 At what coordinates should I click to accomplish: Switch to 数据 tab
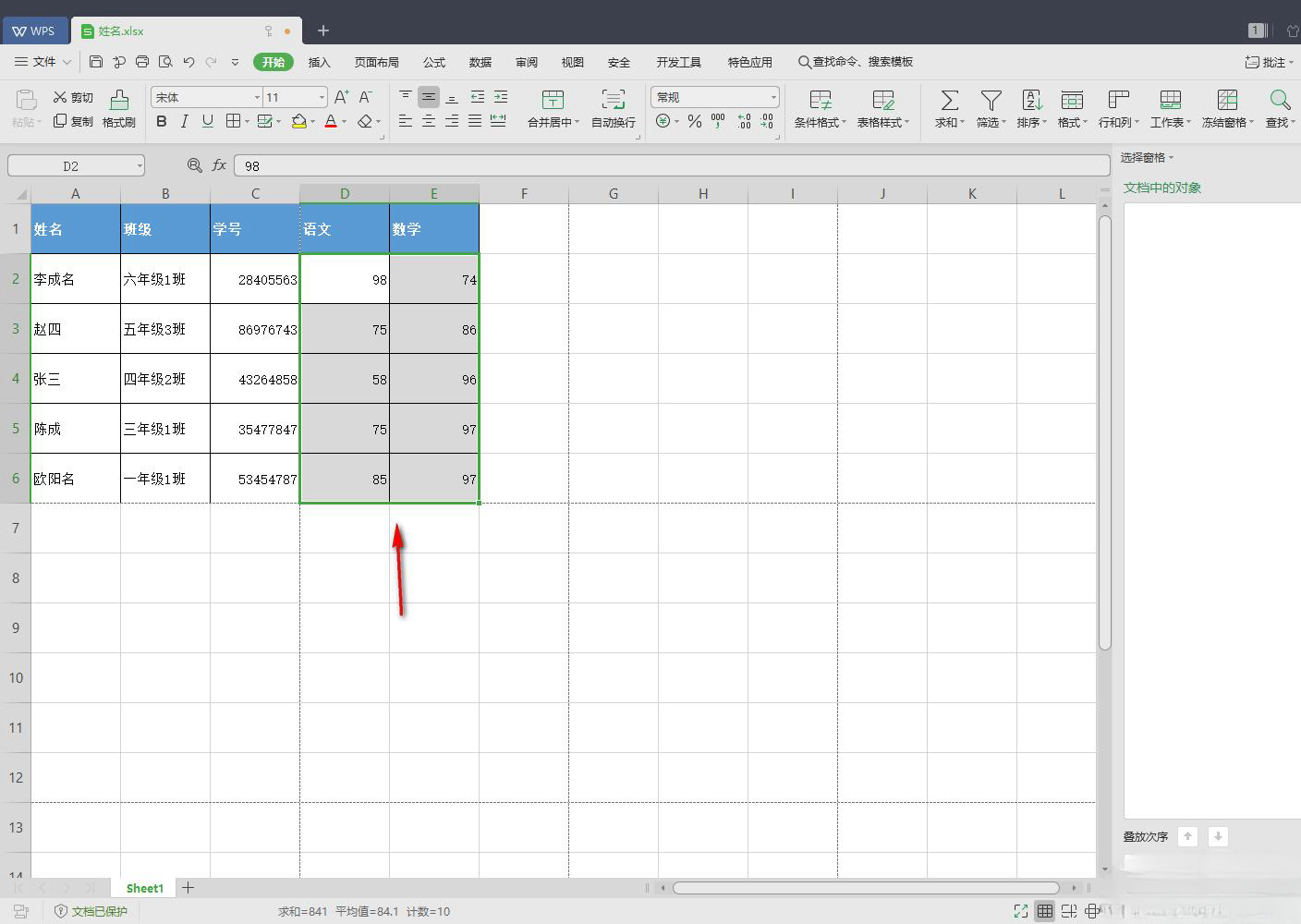480,62
